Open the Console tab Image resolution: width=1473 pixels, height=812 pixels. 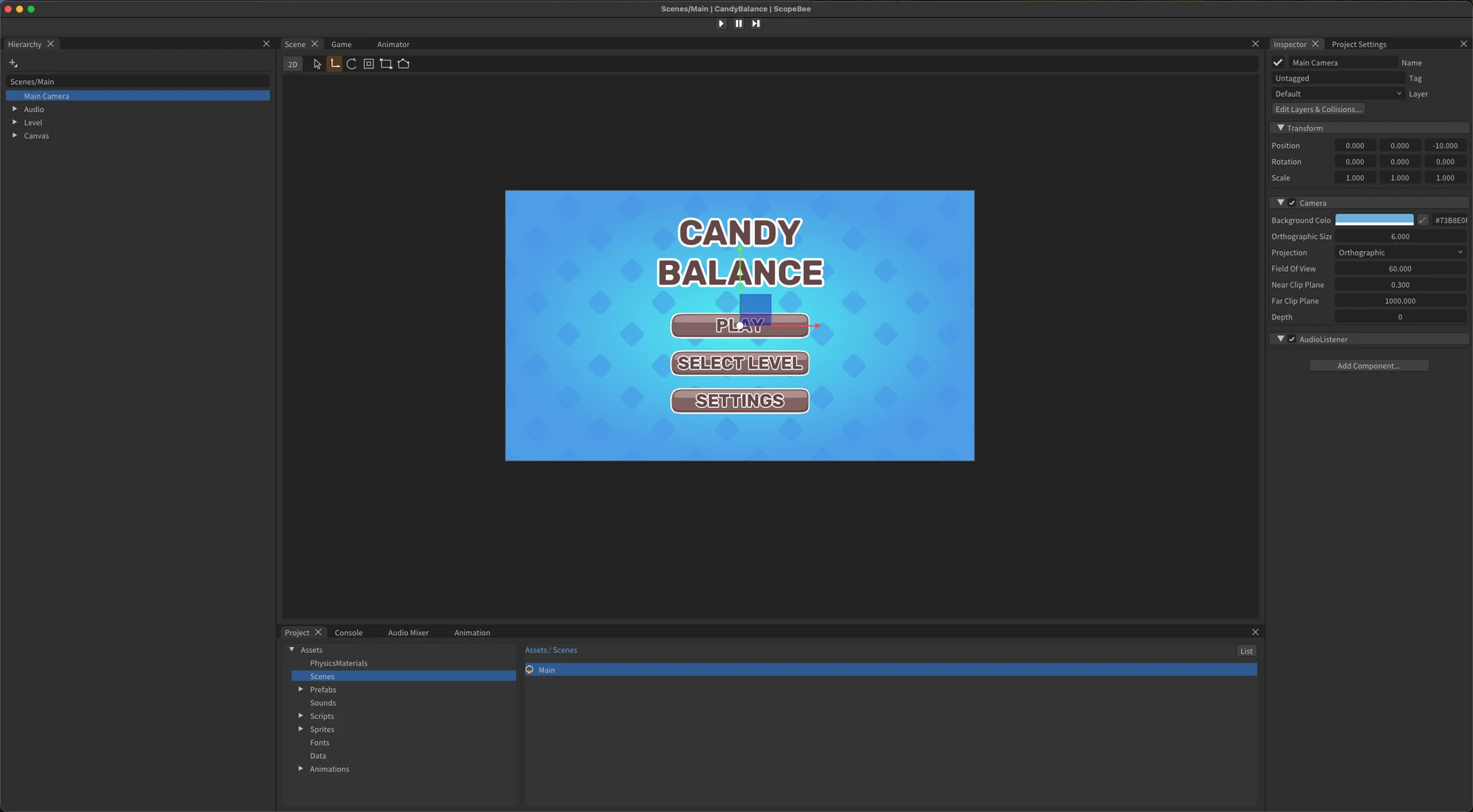point(348,632)
